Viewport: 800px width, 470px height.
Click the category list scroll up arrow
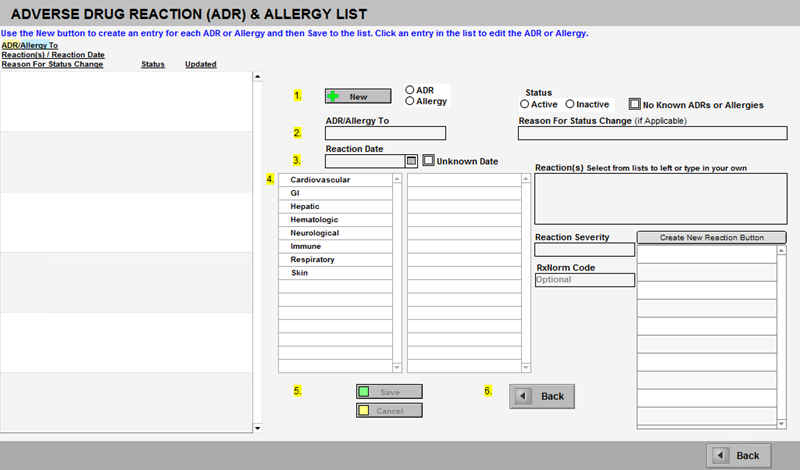(397, 179)
